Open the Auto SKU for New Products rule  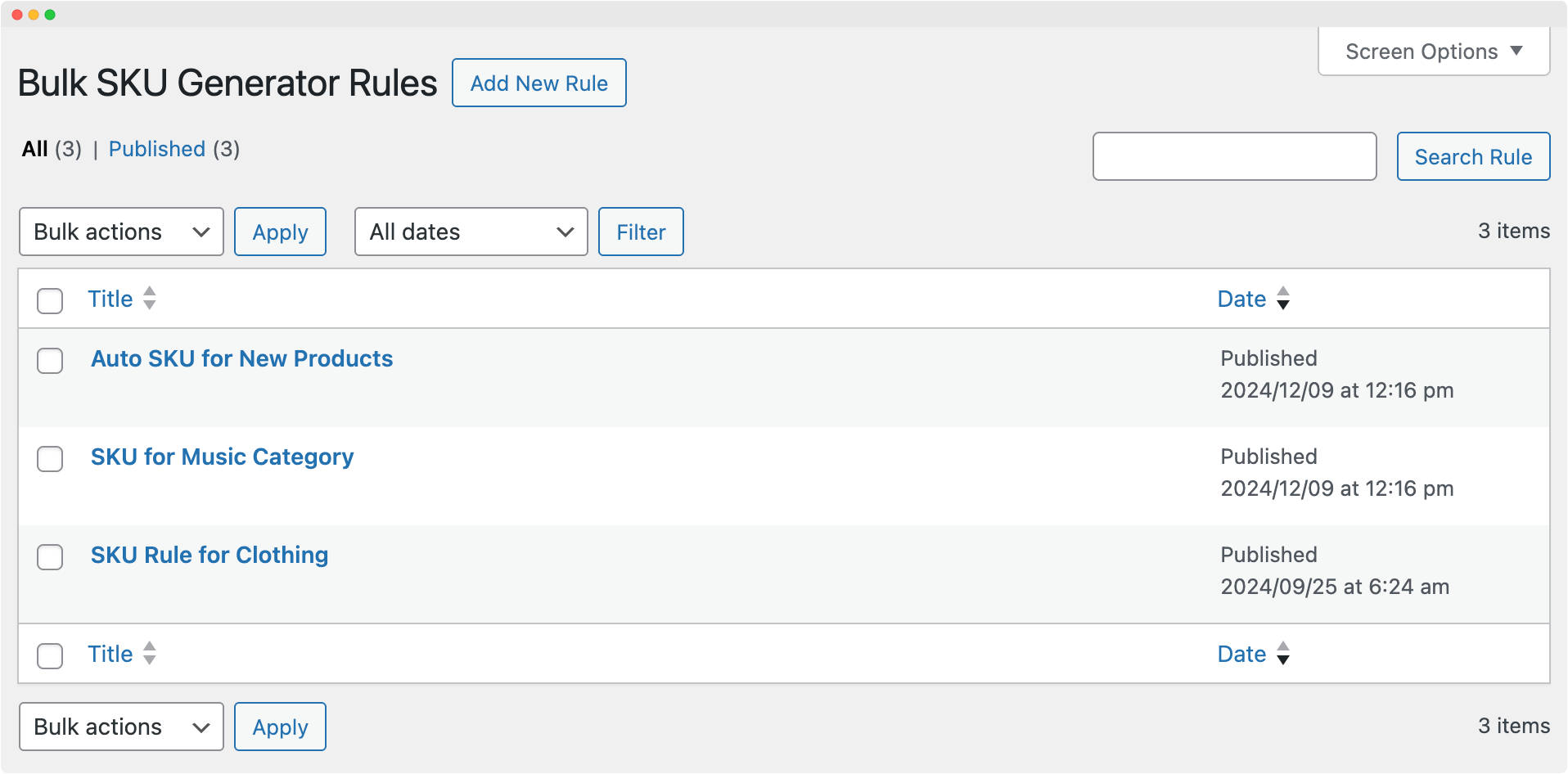point(241,358)
